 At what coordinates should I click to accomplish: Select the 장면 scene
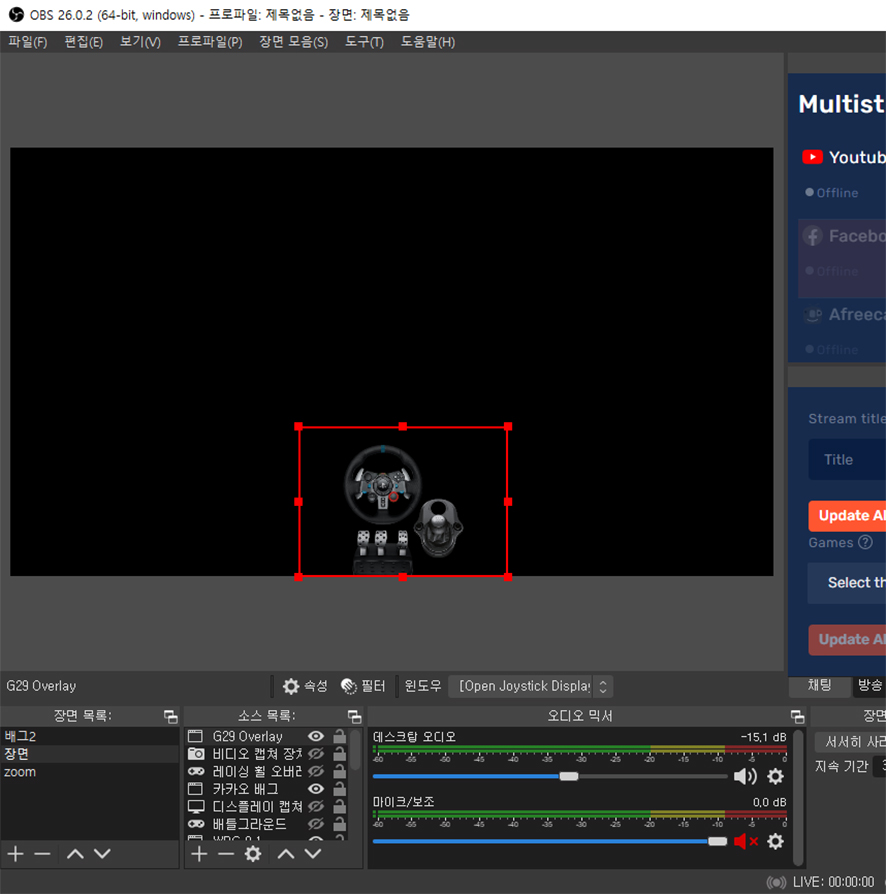pos(90,754)
